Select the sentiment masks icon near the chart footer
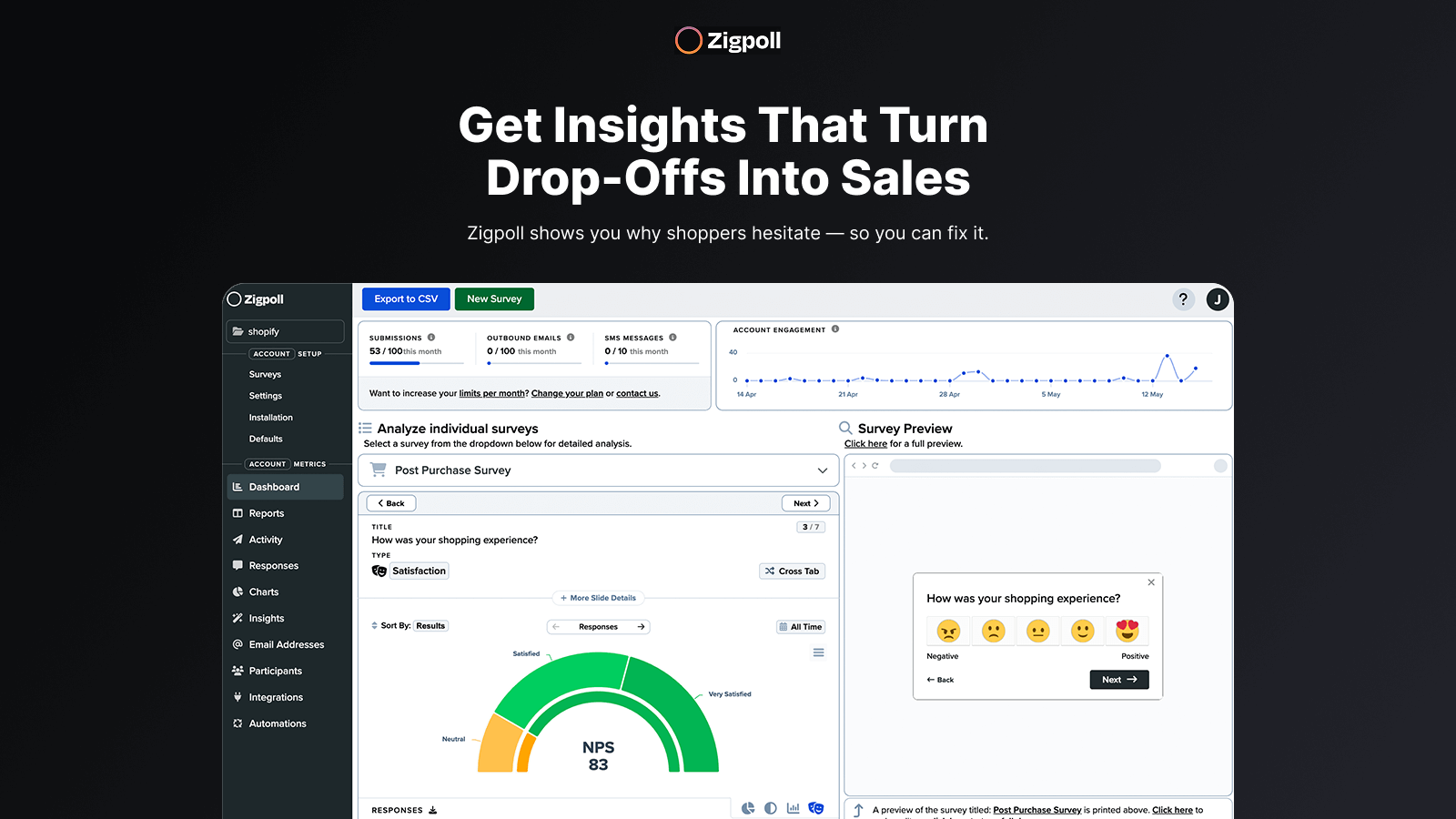 tap(816, 807)
